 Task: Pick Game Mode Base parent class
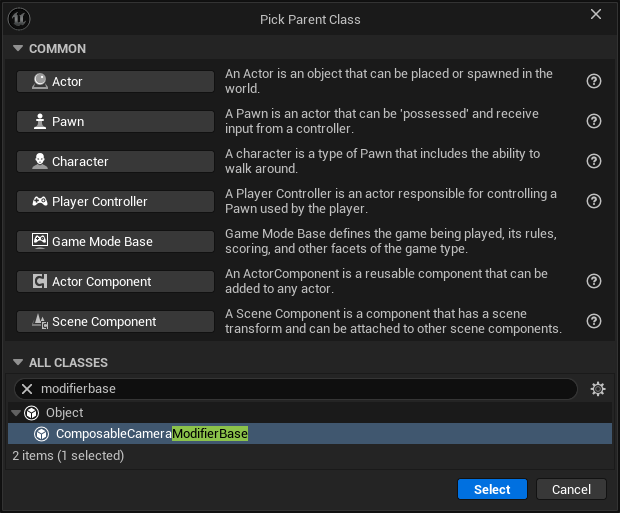[115, 241]
